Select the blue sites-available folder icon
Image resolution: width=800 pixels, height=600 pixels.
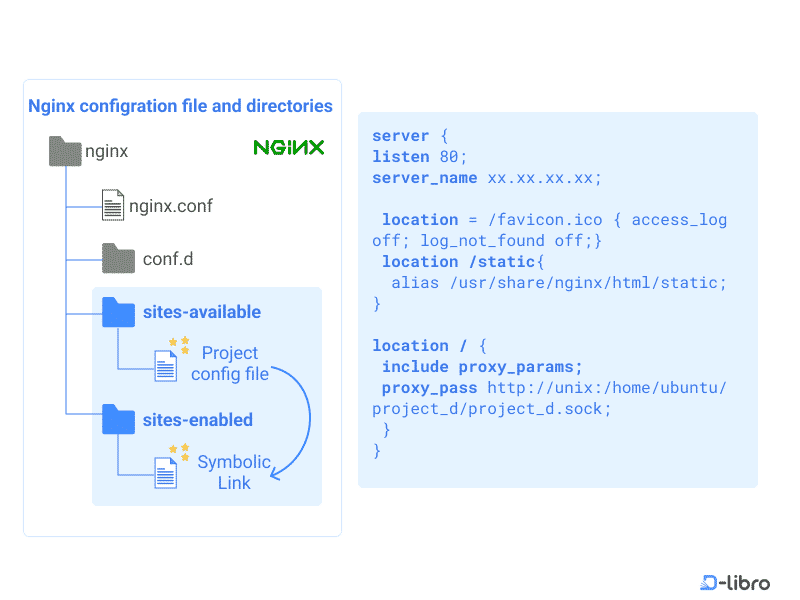point(117,312)
